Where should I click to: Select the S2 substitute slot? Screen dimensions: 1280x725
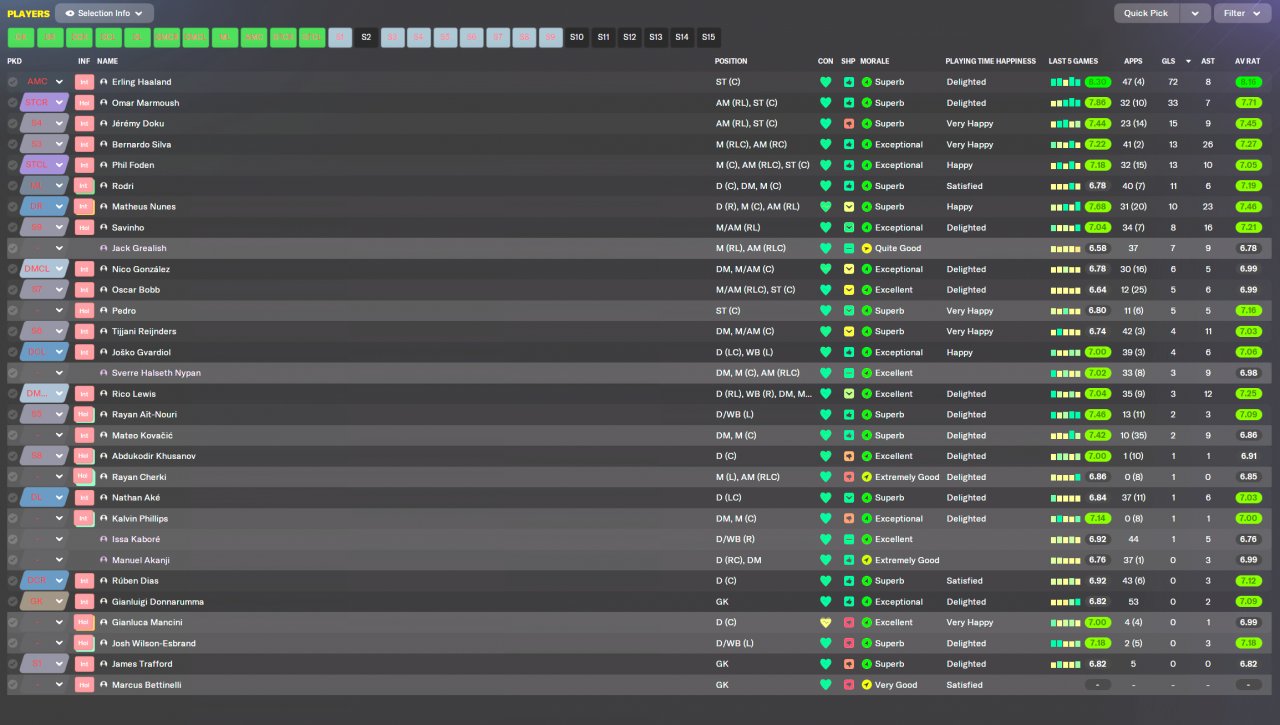[366, 37]
